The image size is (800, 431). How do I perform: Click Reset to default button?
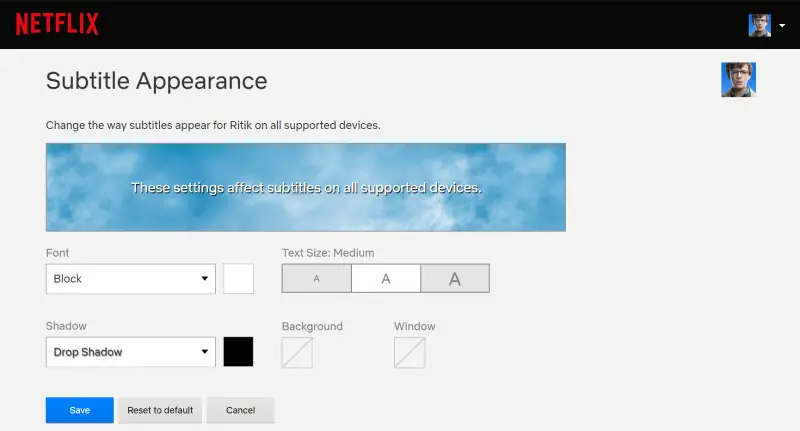click(160, 410)
